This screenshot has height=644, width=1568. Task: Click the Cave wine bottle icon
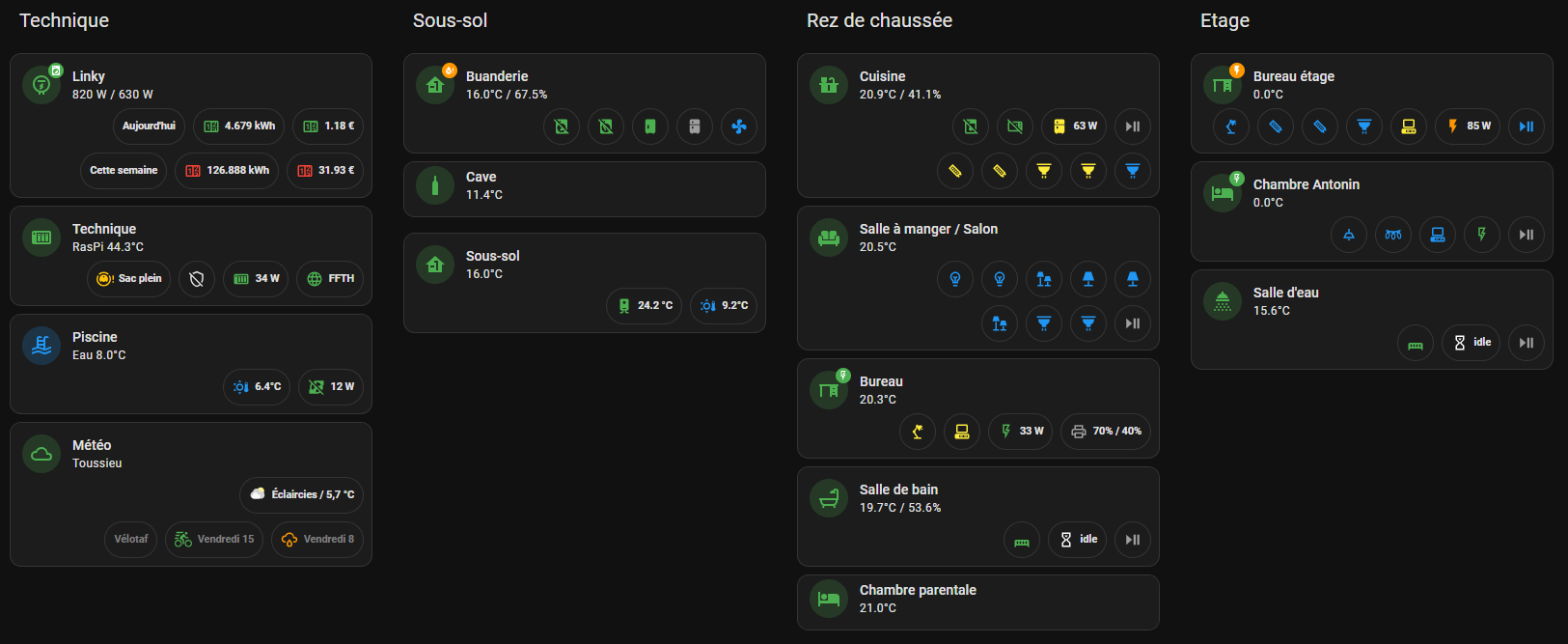[x=435, y=185]
